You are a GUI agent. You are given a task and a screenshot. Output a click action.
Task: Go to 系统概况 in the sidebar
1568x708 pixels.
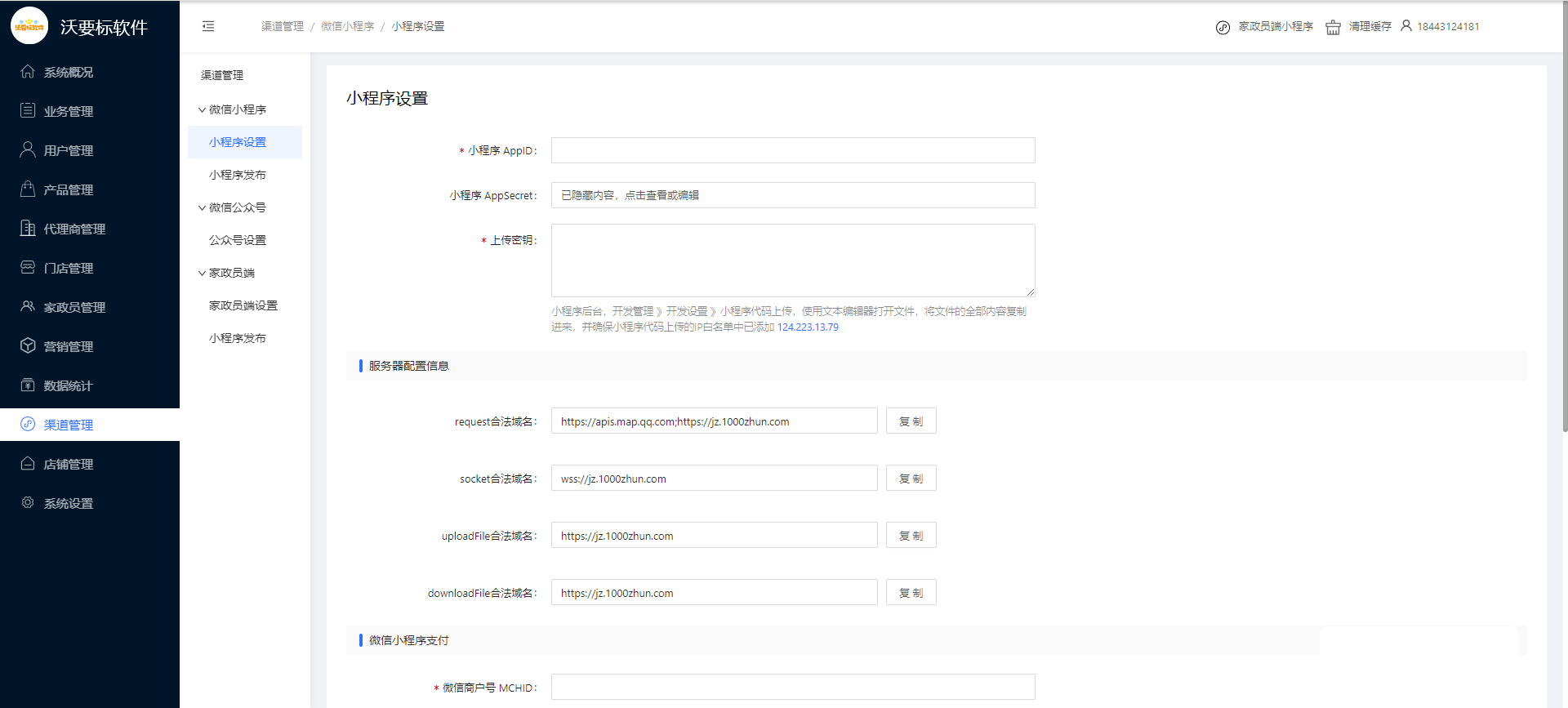click(x=69, y=72)
